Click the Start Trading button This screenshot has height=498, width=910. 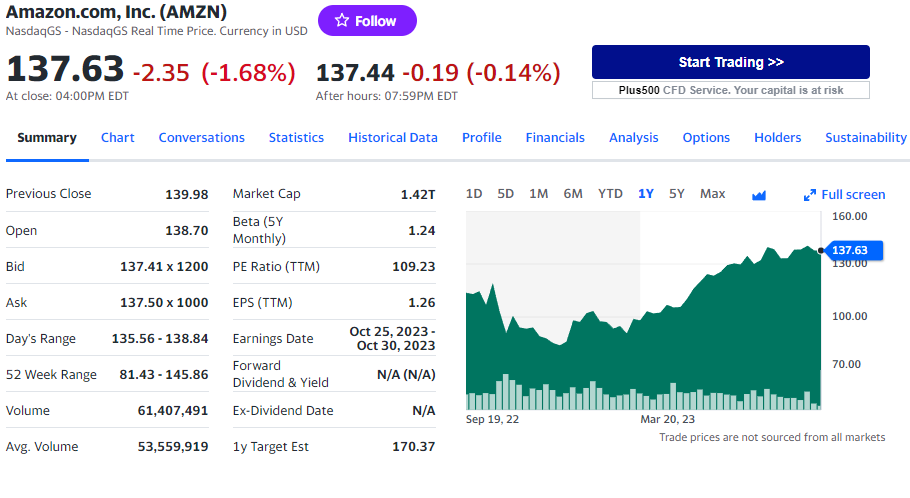click(x=731, y=62)
